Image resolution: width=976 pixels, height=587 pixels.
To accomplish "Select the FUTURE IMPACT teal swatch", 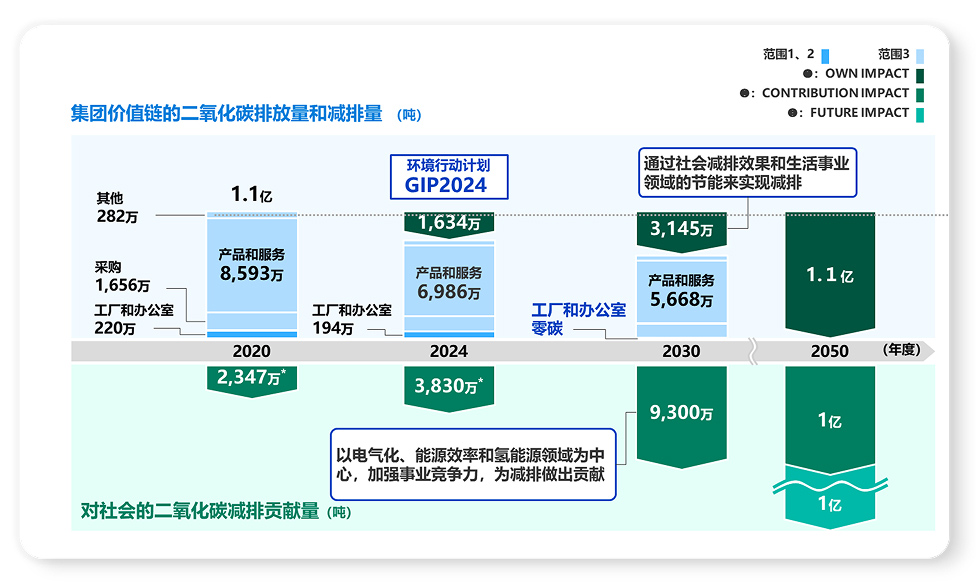I will pyautogui.click(x=920, y=113).
